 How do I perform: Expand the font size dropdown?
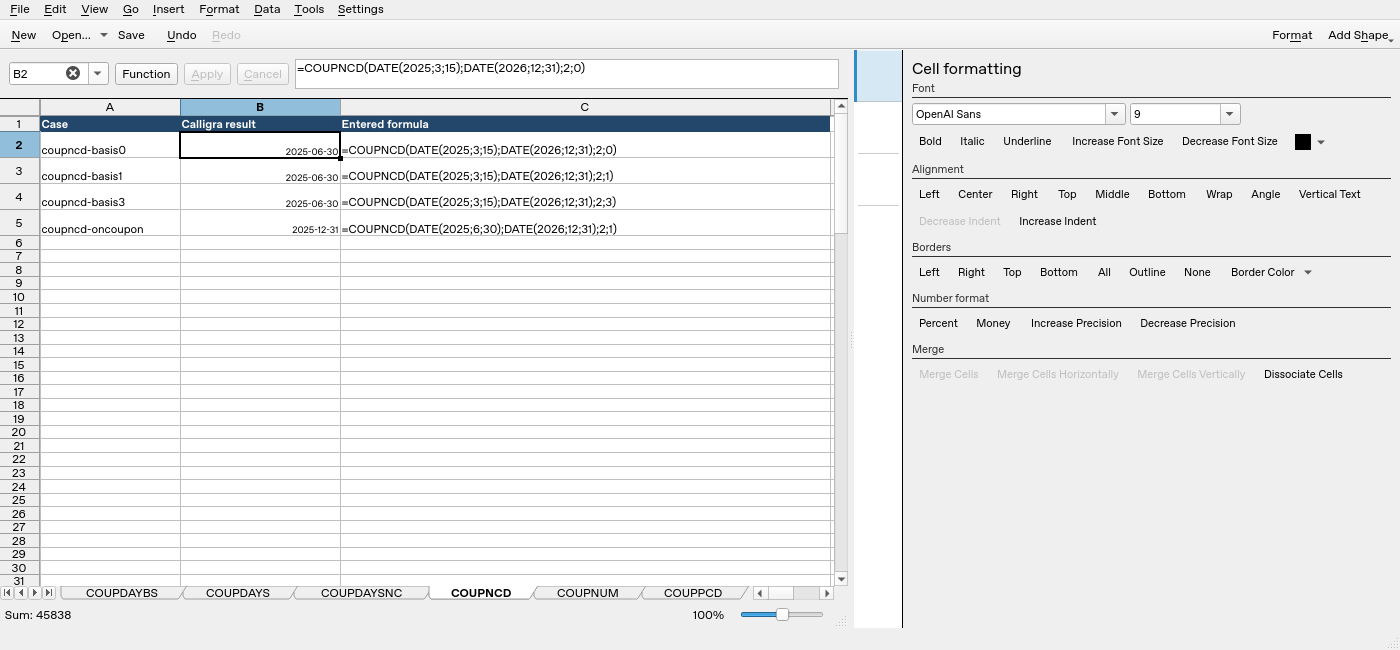1230,114
